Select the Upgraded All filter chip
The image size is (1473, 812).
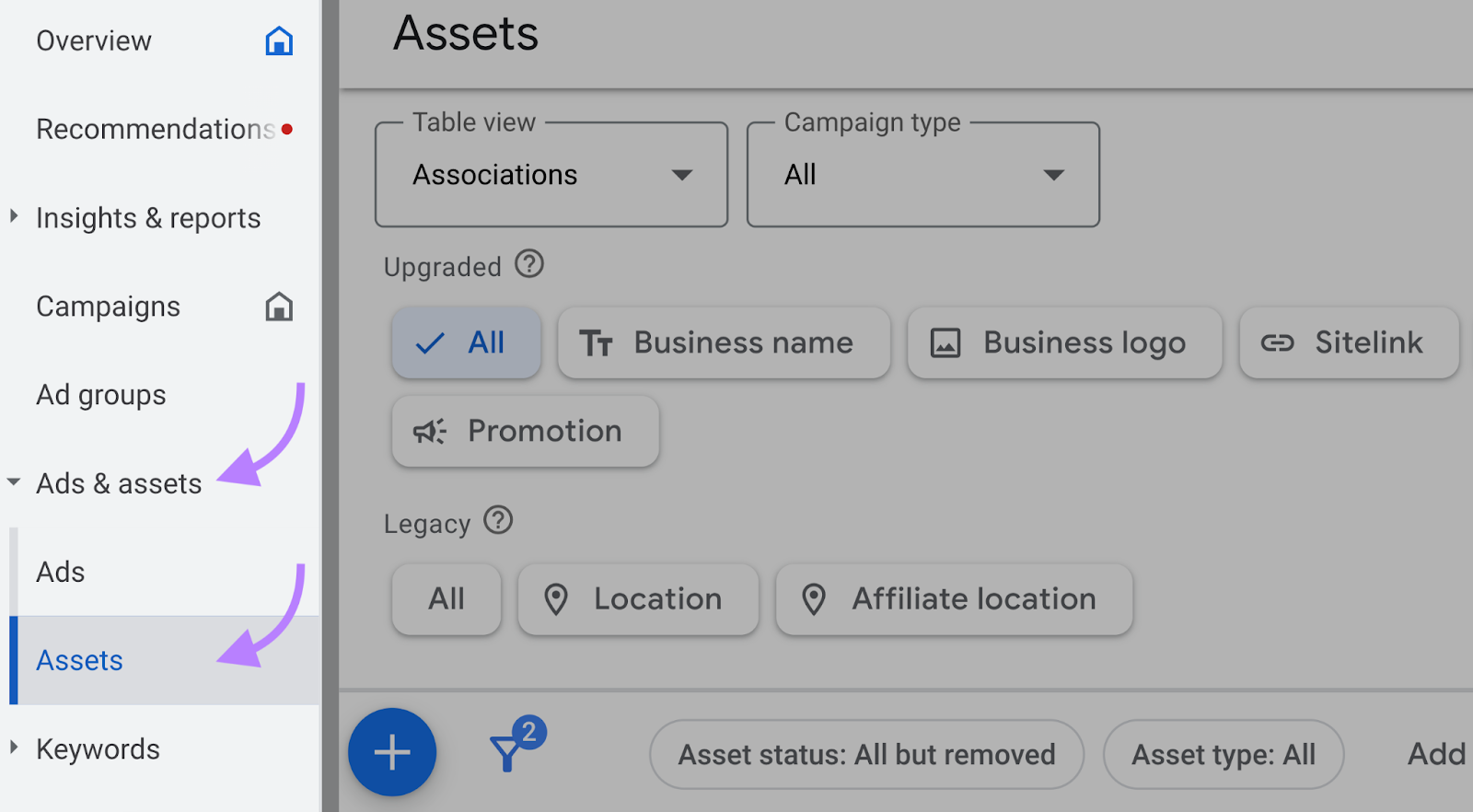pyautogui.click(x=466, y=343)
